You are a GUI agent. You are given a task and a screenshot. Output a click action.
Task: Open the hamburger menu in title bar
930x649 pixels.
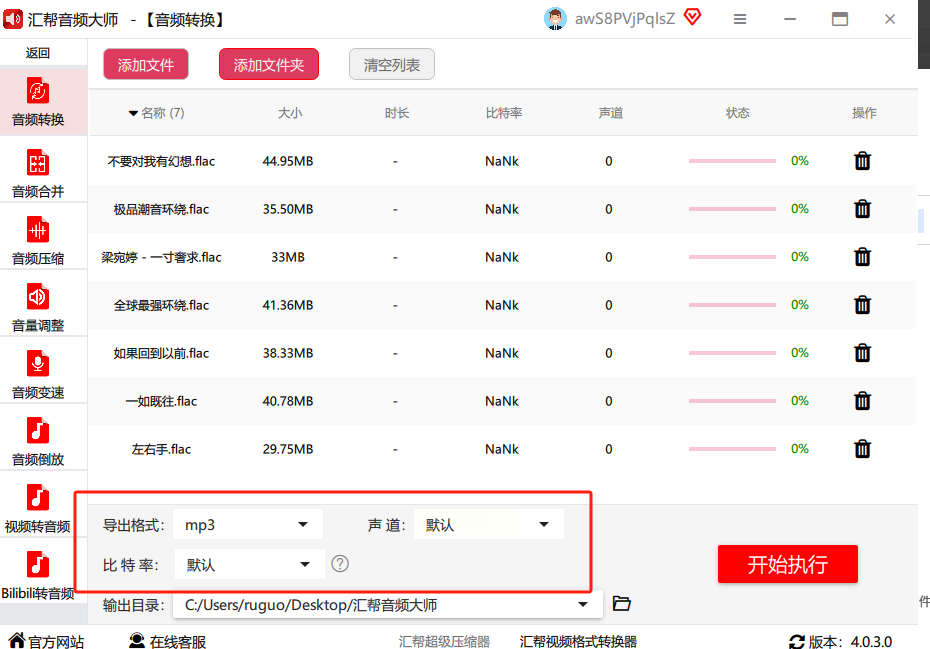(740, 20)
